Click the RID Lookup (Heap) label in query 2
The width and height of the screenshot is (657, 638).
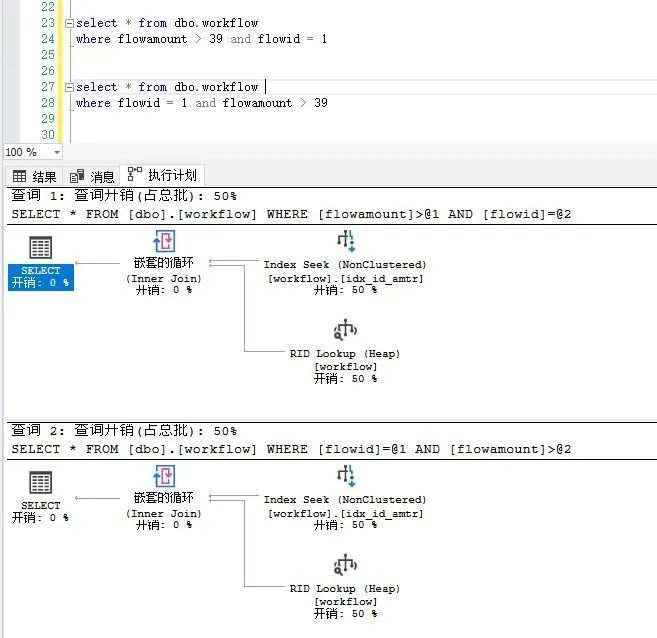(x=345, y=589)
